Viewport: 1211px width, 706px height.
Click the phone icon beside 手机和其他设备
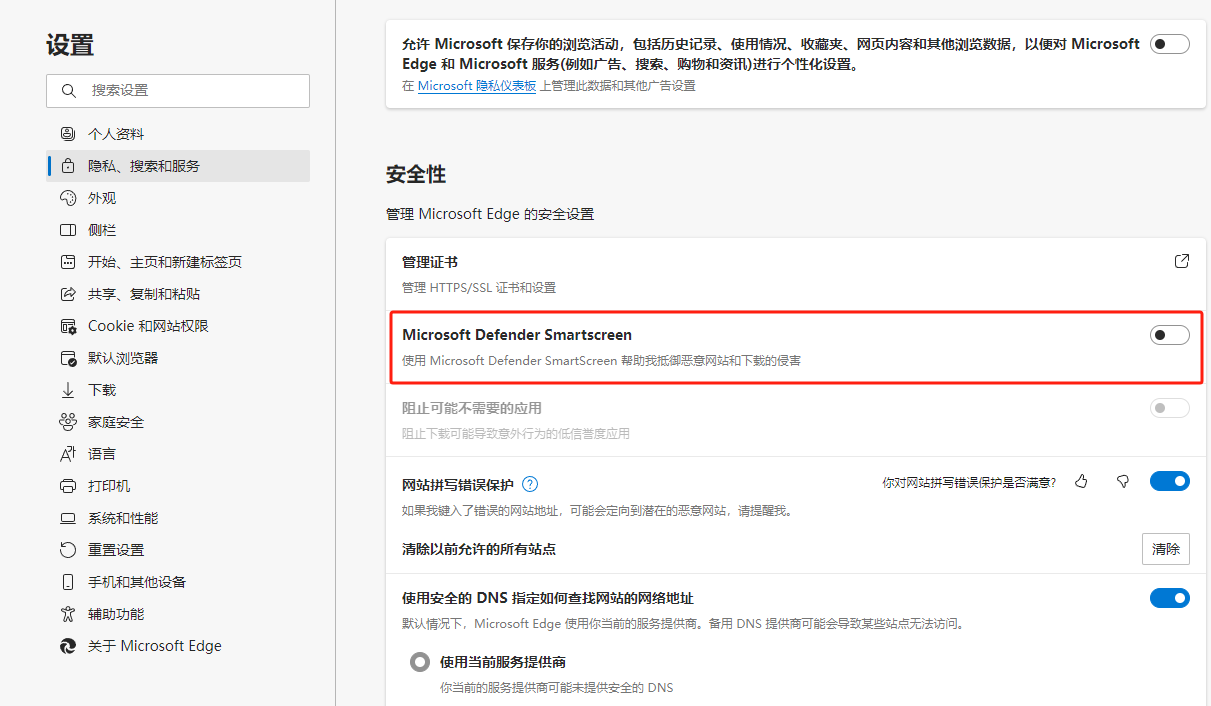(68, 582)
